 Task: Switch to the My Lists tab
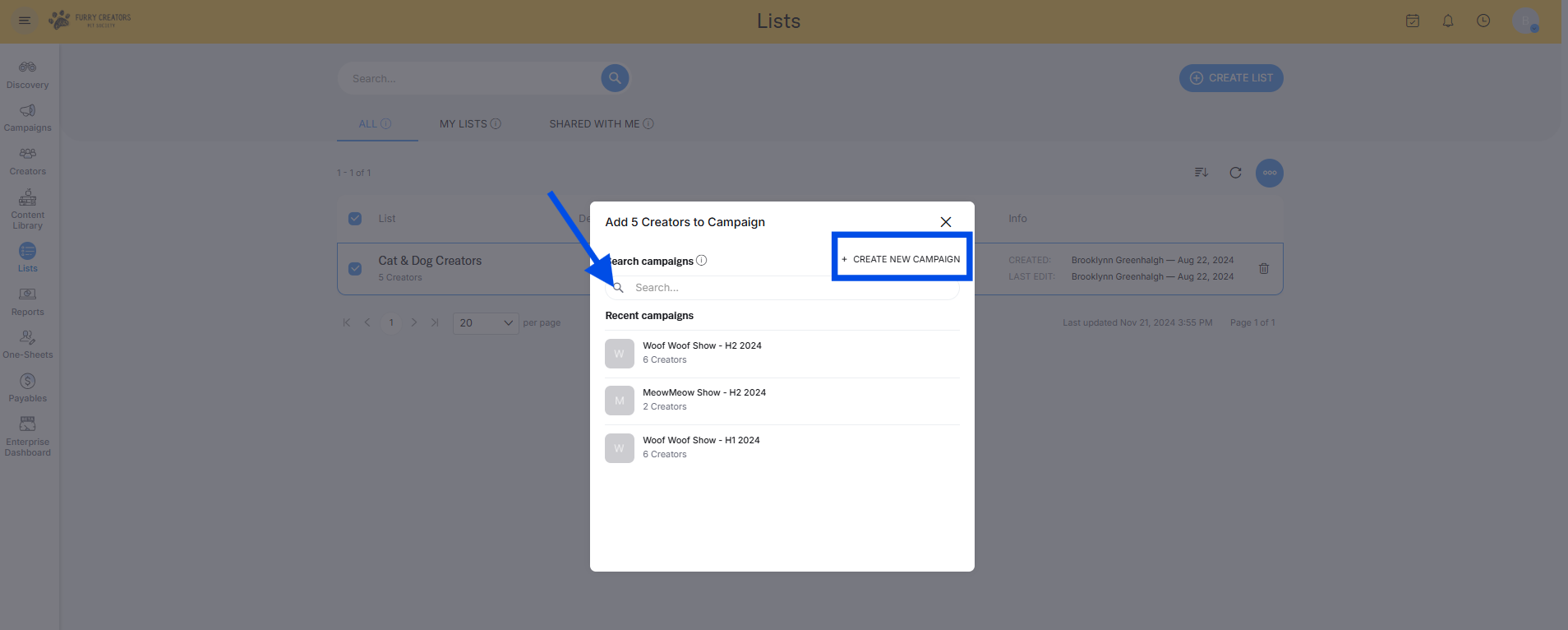(469, 124)
